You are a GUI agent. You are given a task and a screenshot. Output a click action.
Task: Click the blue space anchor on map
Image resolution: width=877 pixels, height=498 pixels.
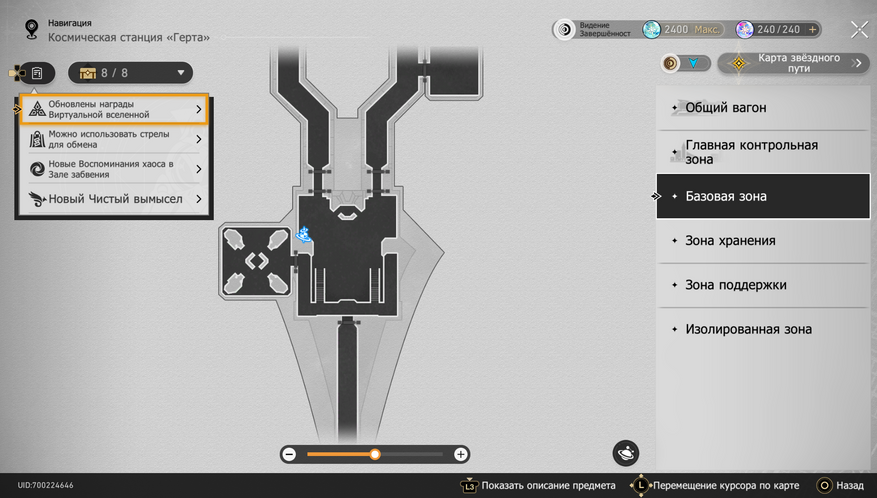[x=304, y=234]
